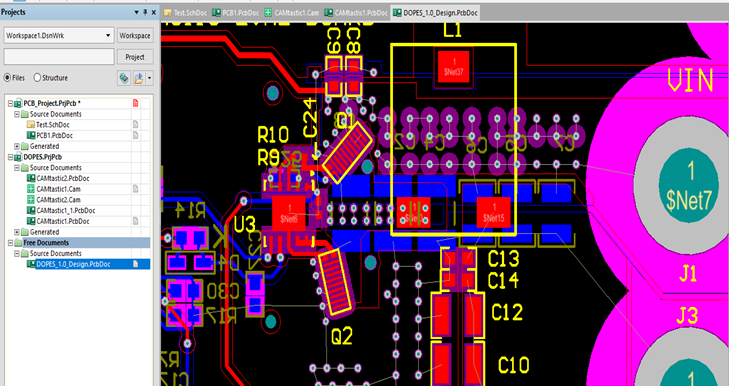Switch to the Test.SchDoc tab
The image size is (729, 386).
coord(186,13)
